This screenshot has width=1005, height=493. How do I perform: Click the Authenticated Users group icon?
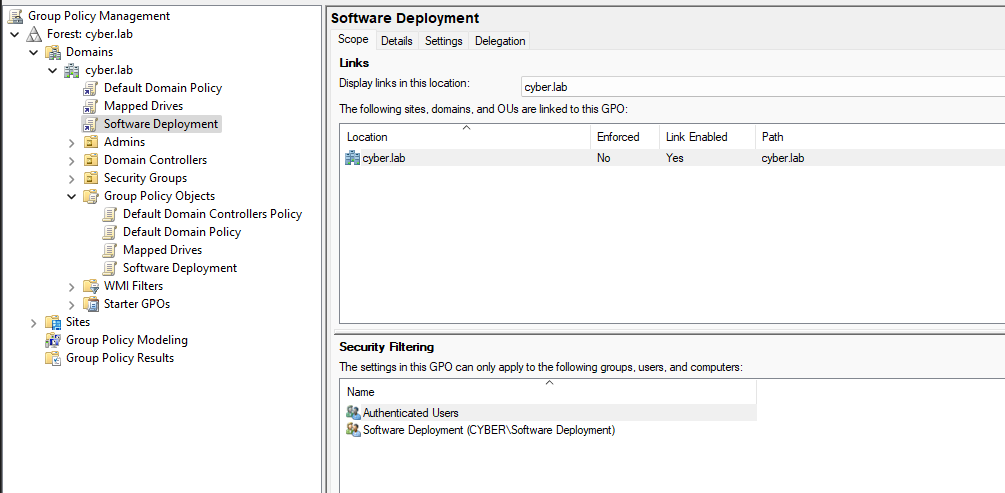pyautogui.click(x=352, y=413)
